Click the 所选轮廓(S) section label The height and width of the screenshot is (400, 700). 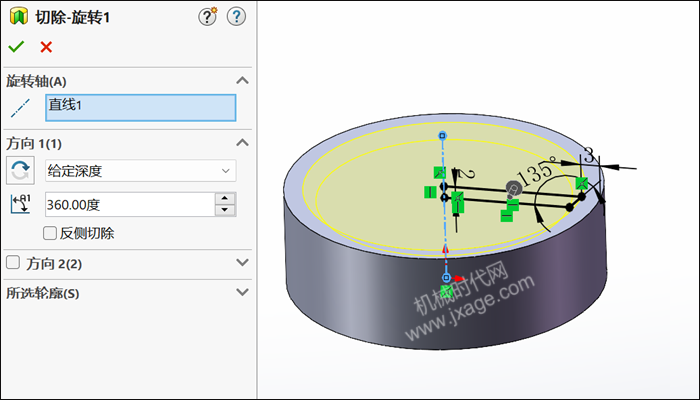click(42, 293)
